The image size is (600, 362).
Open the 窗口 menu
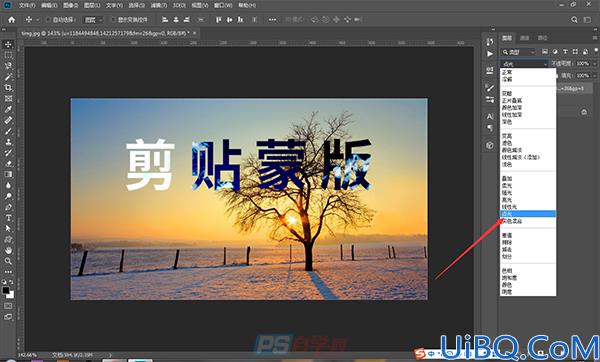pyautogui.click(x=223, y=5)
